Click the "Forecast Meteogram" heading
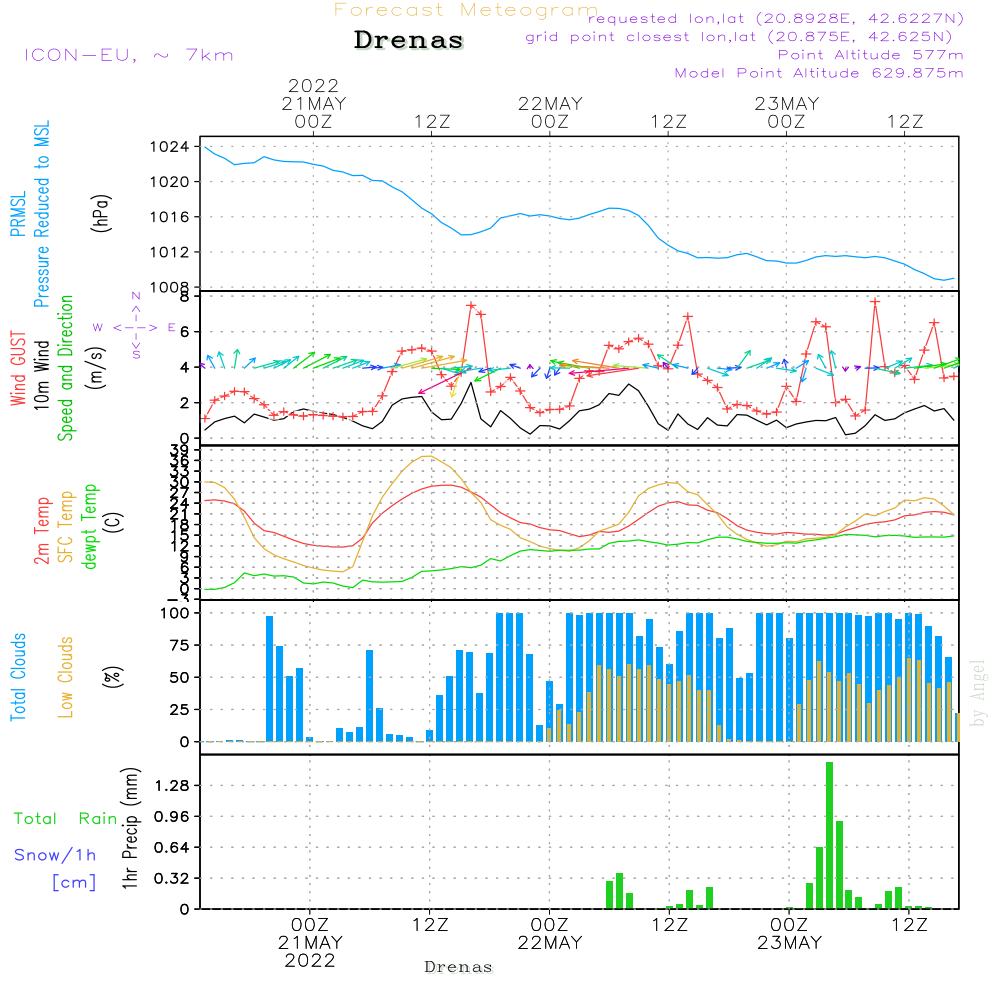This screenshot has width=1000, height=1000. [466, 10]
